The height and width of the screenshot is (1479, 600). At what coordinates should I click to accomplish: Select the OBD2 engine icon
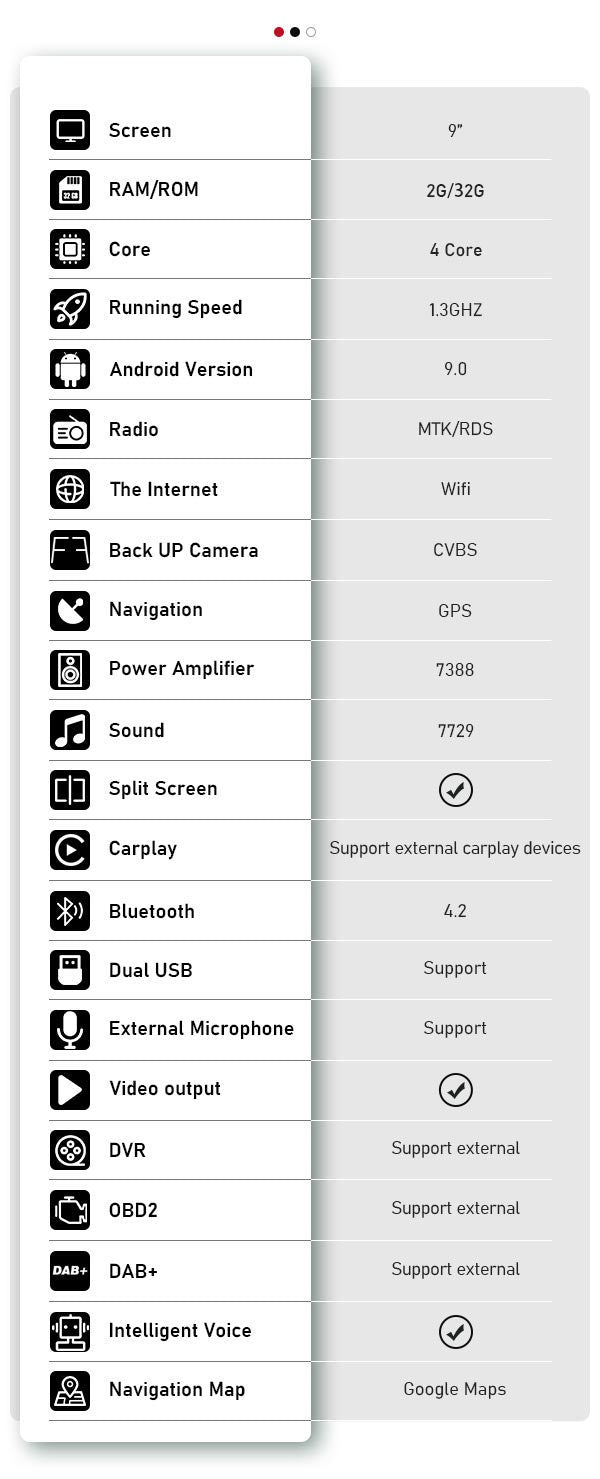point(70,1210)
